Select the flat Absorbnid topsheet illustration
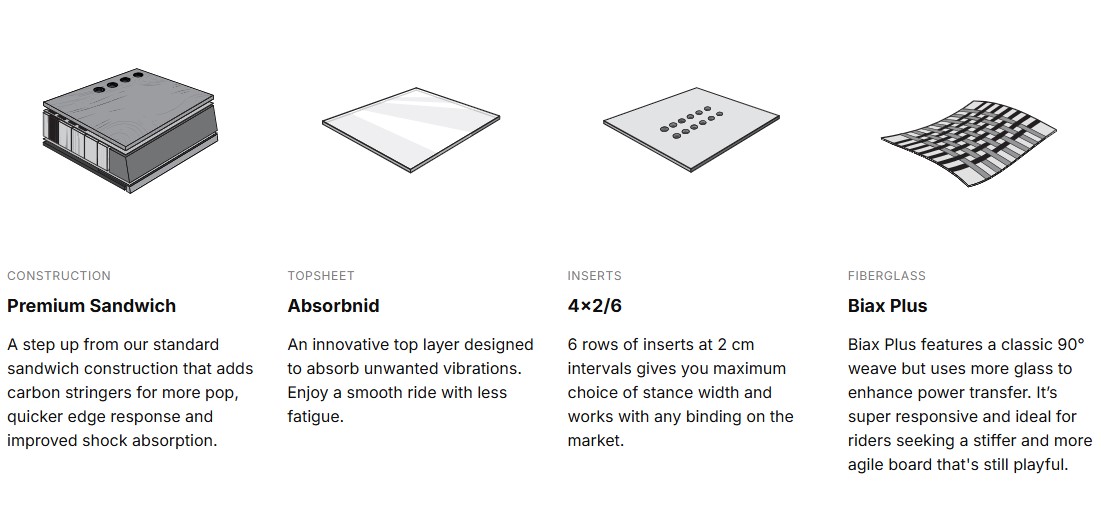Image resolution: width=1107 pixels, height=508 pixels. (x=410, y=127)
